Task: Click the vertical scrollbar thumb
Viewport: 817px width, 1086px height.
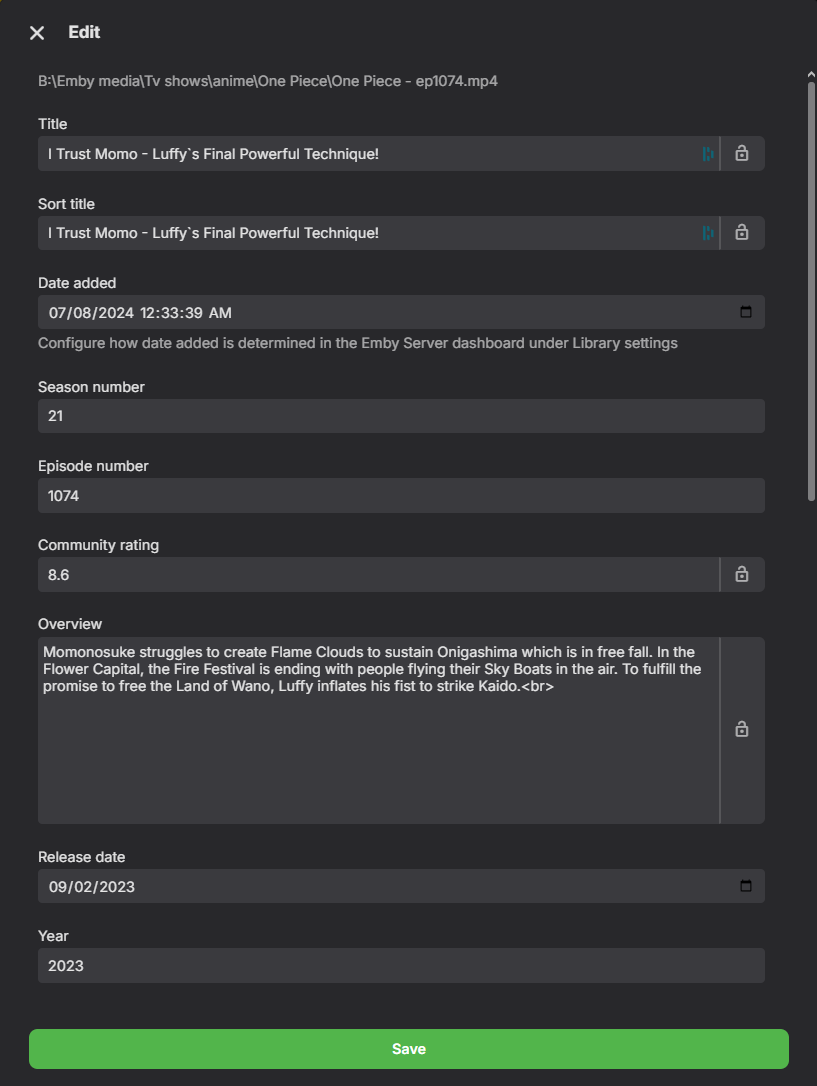Action: [x=811, y=291]
